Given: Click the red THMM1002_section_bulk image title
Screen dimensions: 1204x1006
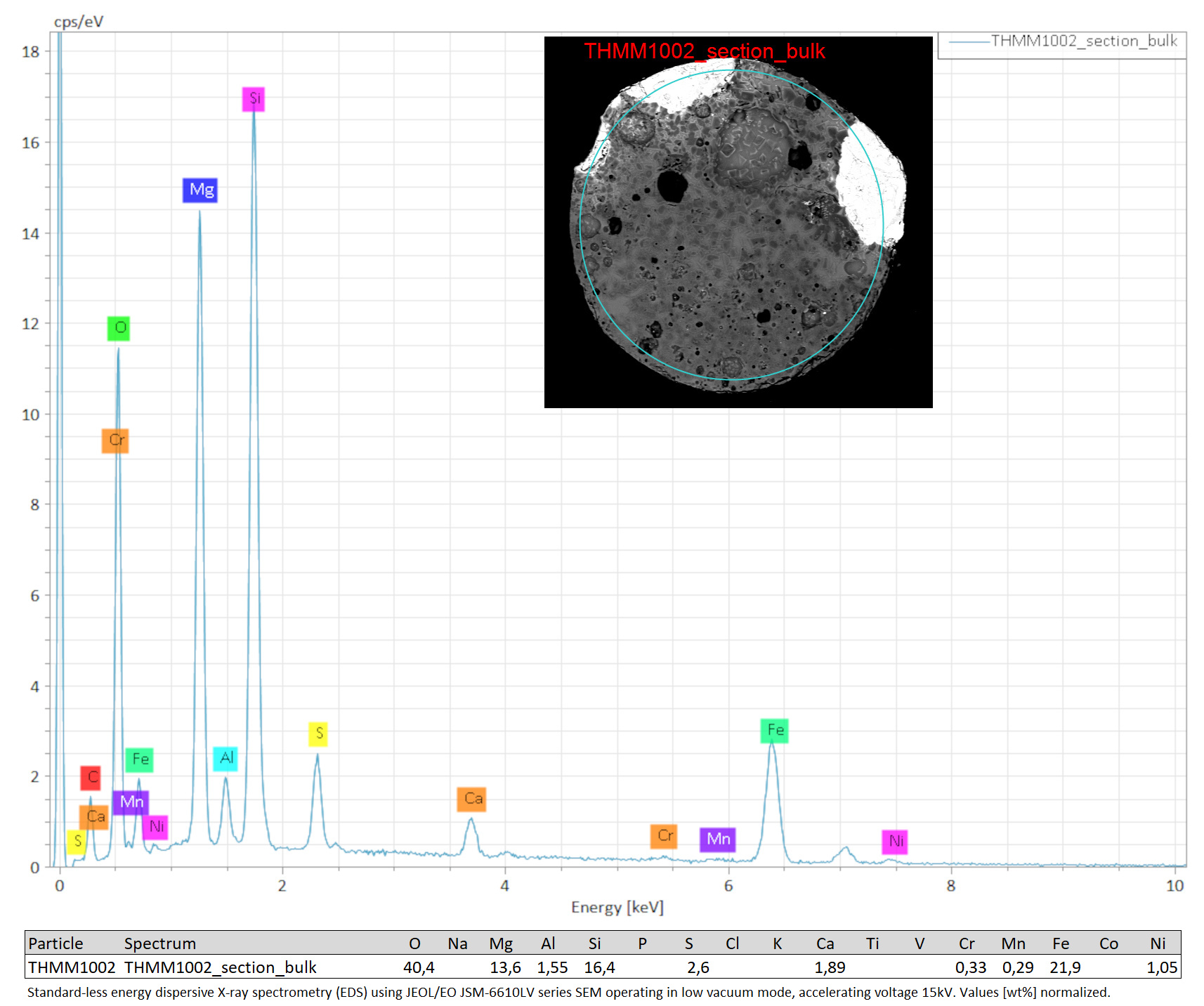Looking at the screenshot, I should tap(705, 51).
